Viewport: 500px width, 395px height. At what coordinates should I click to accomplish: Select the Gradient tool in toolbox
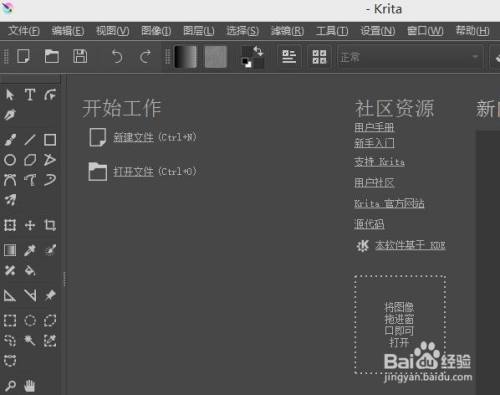(x=10, y=250)
